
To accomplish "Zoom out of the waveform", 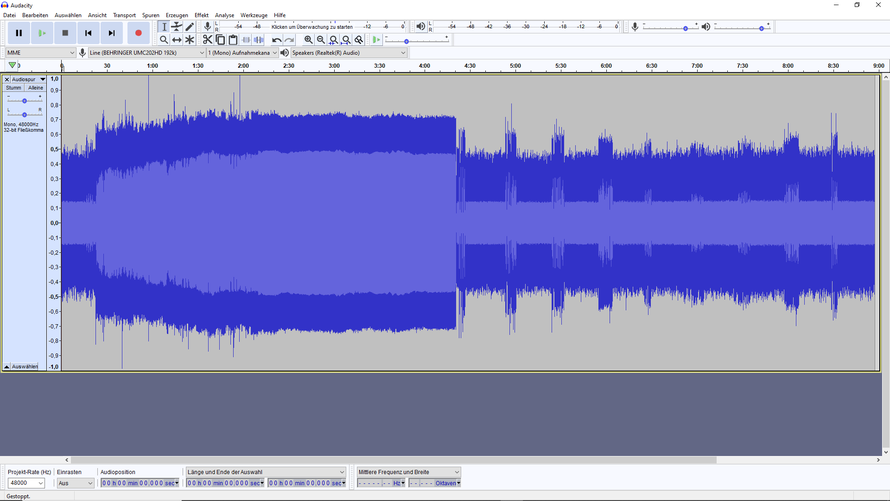I will click(321, 40).
